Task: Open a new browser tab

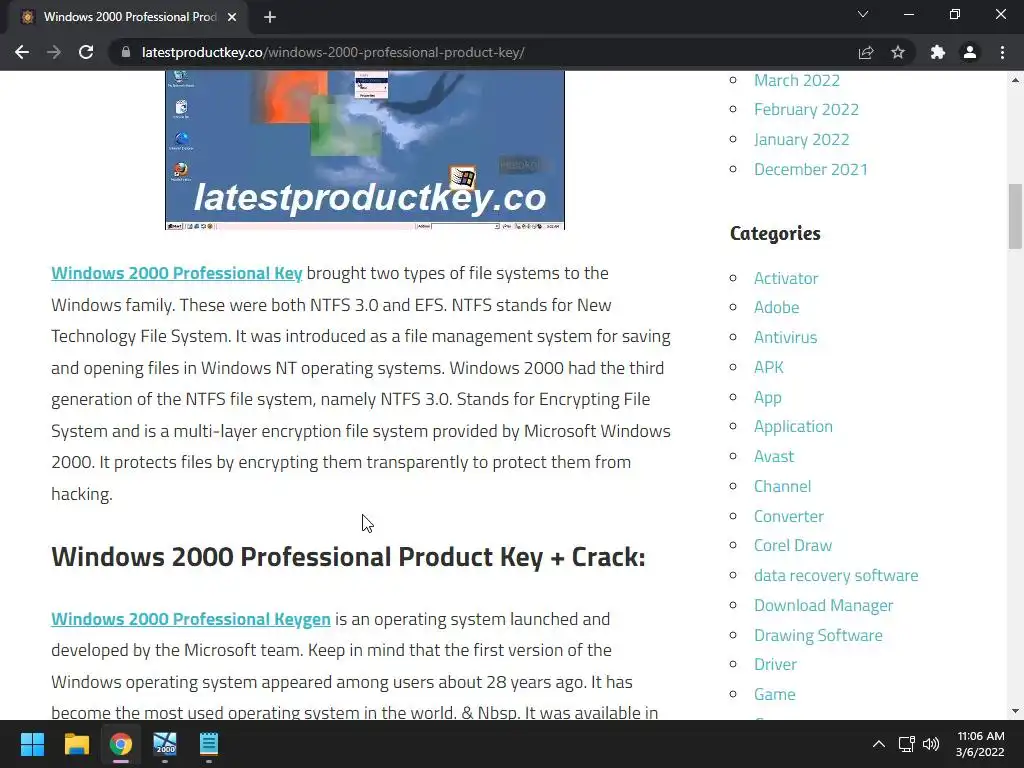Action: [270, 17]
